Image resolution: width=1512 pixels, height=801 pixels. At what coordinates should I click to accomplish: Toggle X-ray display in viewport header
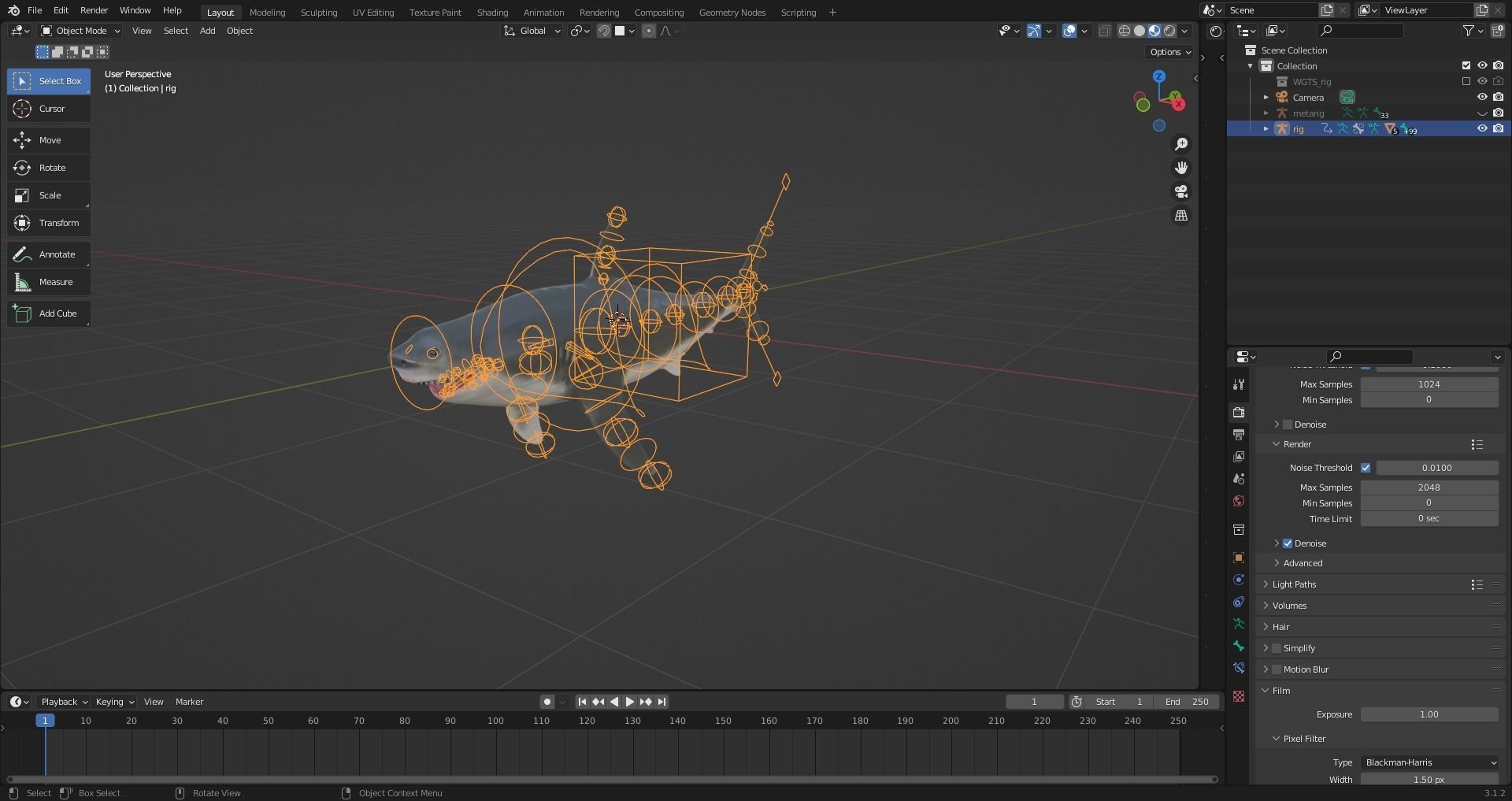[x=1104, y=31]
